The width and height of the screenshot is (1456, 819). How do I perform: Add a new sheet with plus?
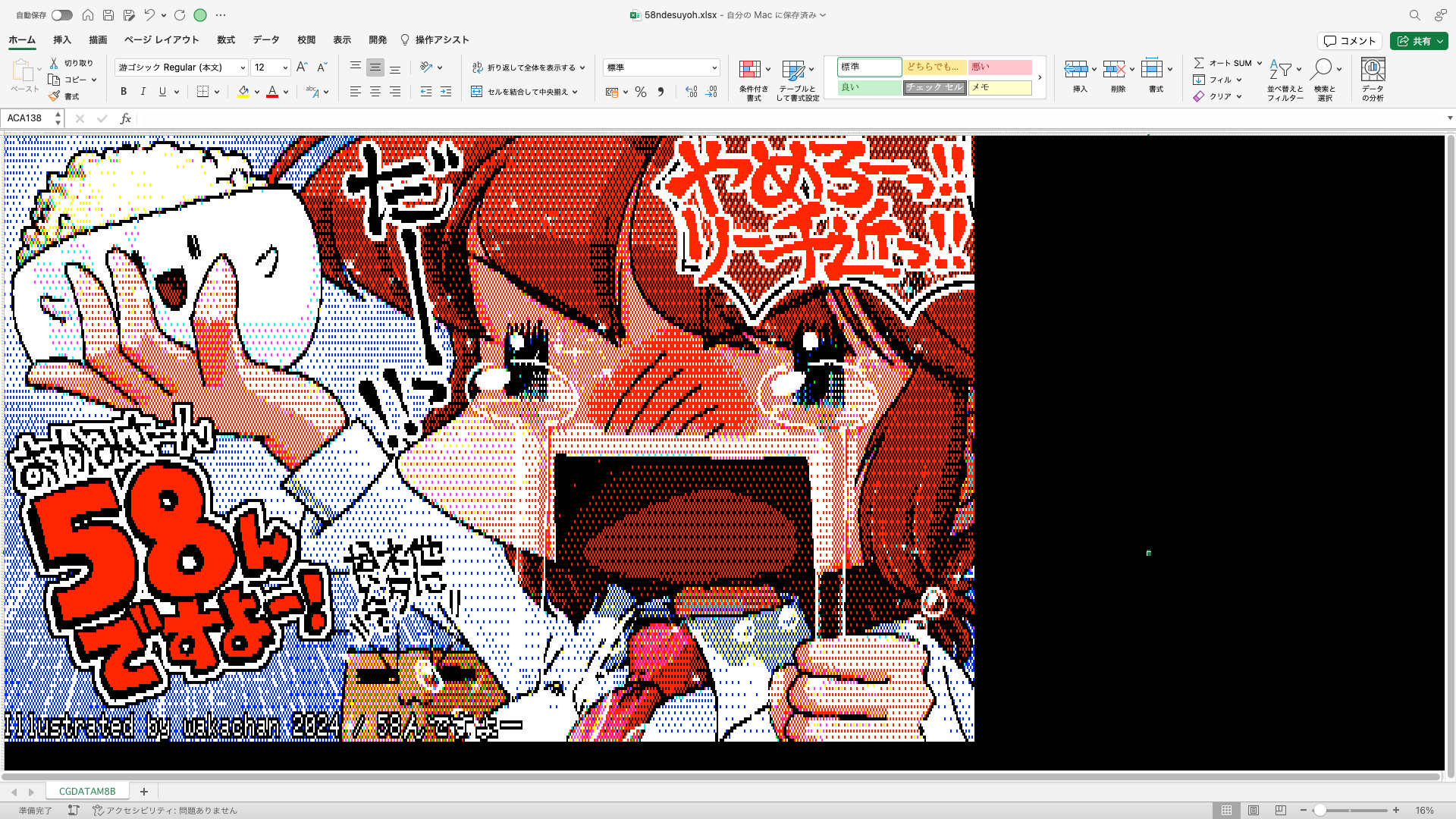click(x=143, y=791)
